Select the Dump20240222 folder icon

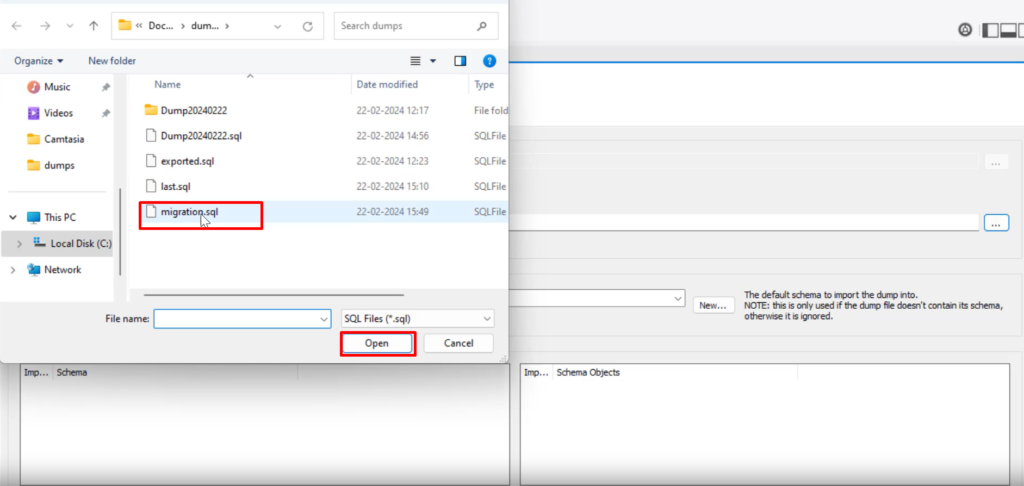151,110
